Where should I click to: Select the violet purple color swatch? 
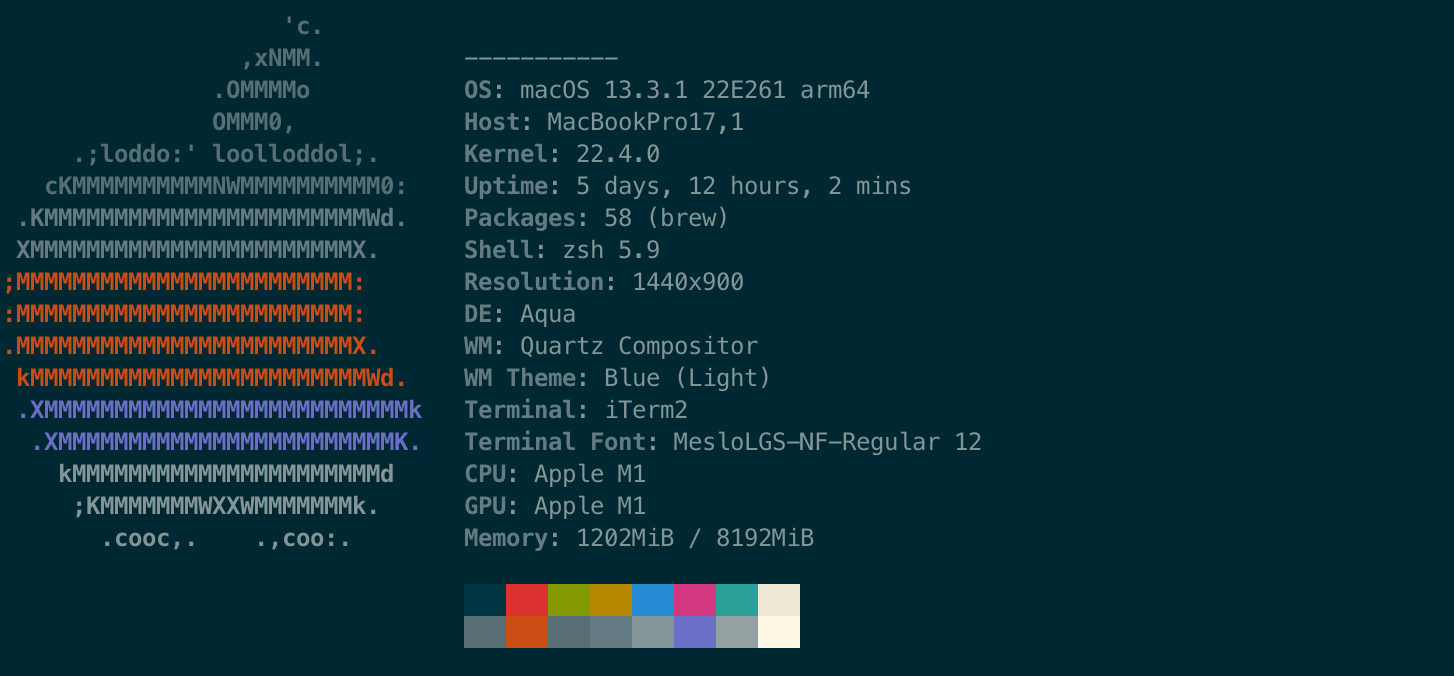click(x=695, y=632)
